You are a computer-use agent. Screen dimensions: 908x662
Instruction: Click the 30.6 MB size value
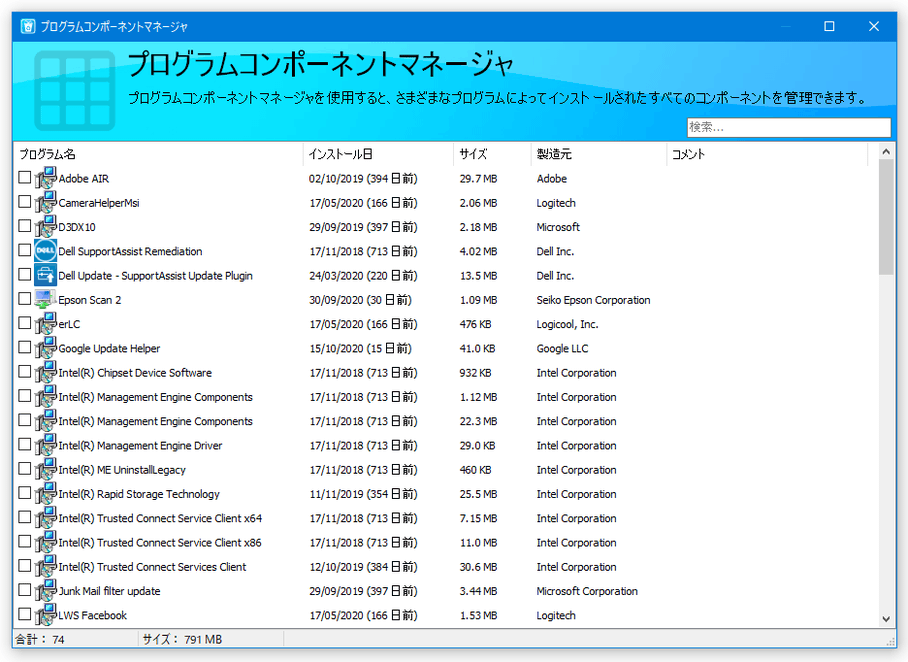[478, 567]
